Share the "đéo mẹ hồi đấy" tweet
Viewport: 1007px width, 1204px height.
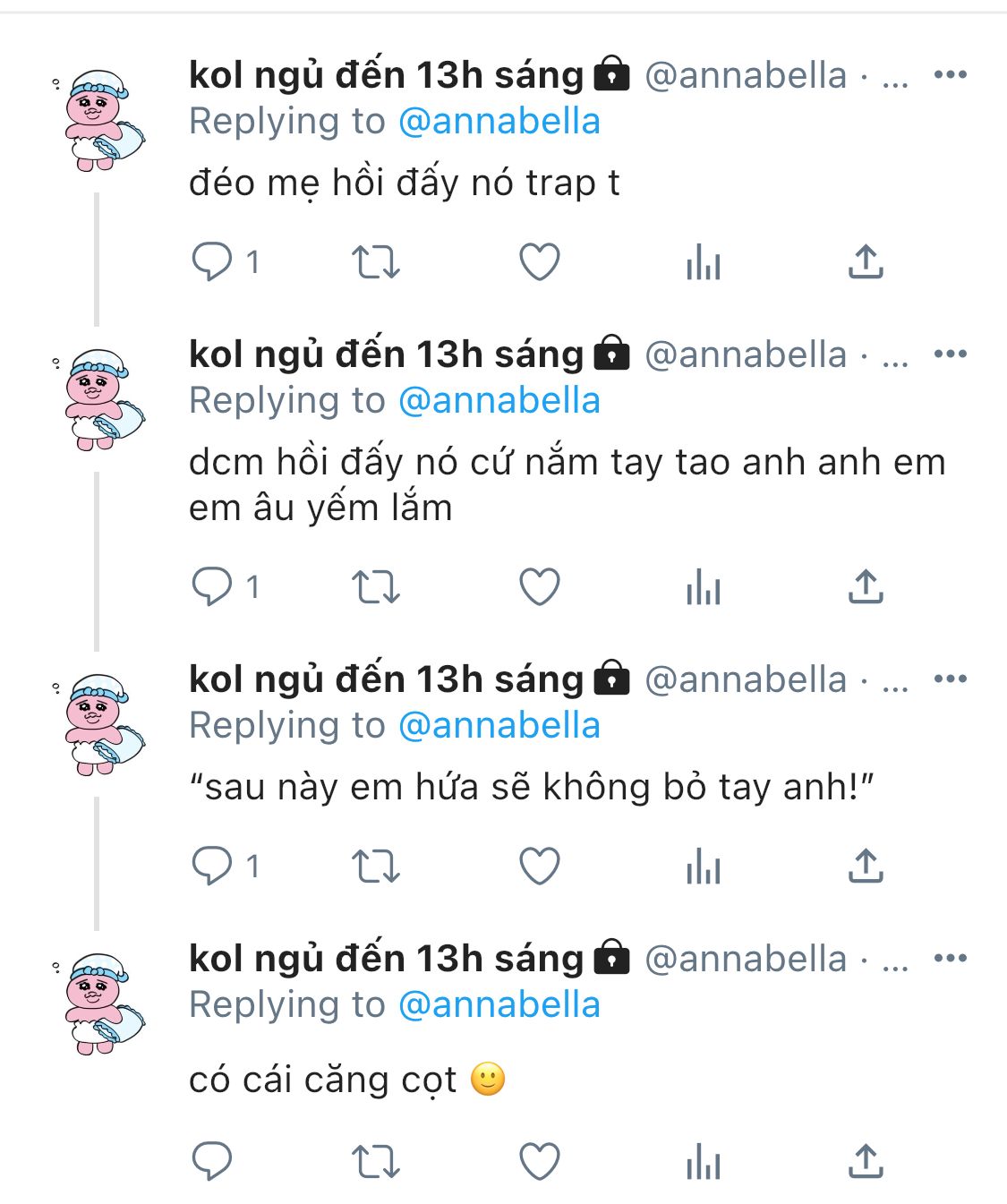click(866, 262)
